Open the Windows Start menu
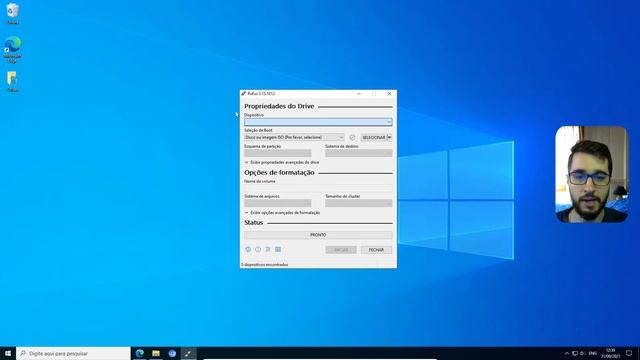Screen dimensions: 640x360 click(x=8, y=353)
